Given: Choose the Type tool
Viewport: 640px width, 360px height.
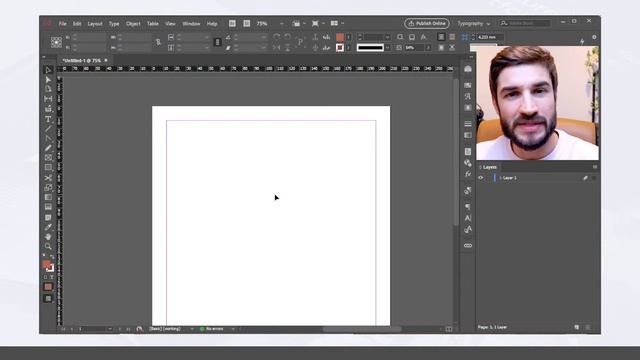Looking at the screenshot, I should [x=48, y=119].
